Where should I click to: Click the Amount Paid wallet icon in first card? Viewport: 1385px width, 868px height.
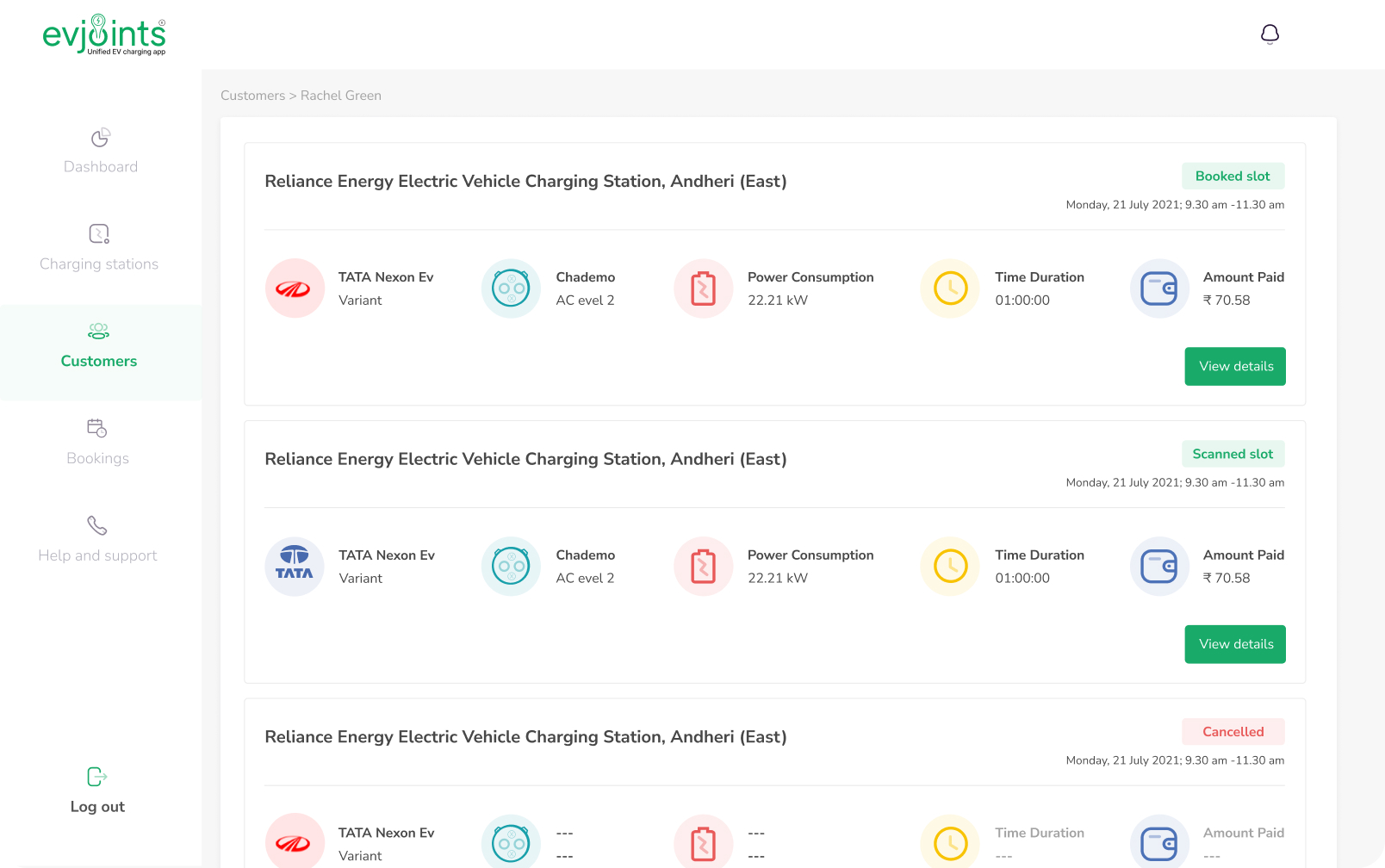tap(1159, 288)
